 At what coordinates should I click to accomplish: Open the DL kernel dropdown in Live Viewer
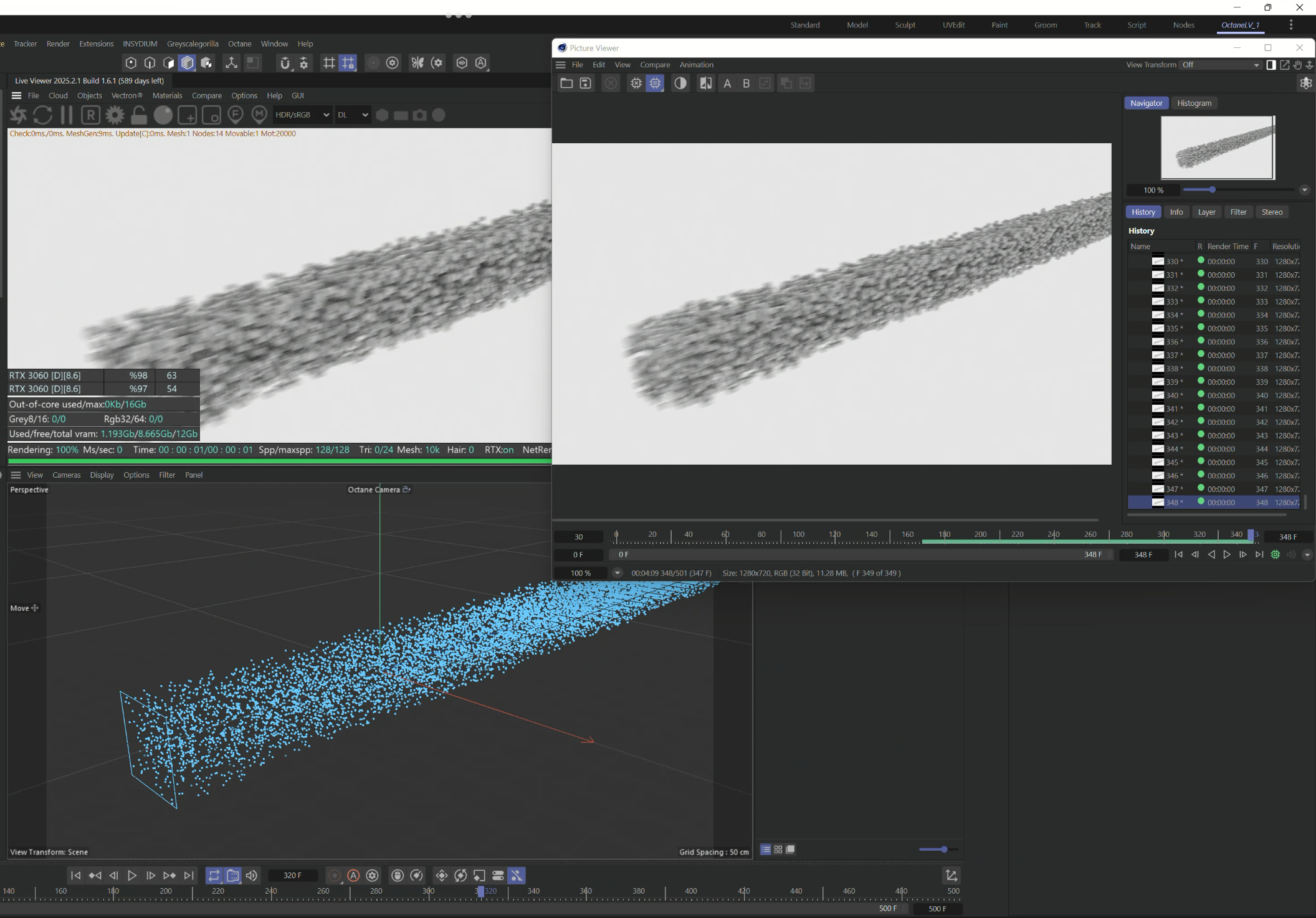(353, 115)
